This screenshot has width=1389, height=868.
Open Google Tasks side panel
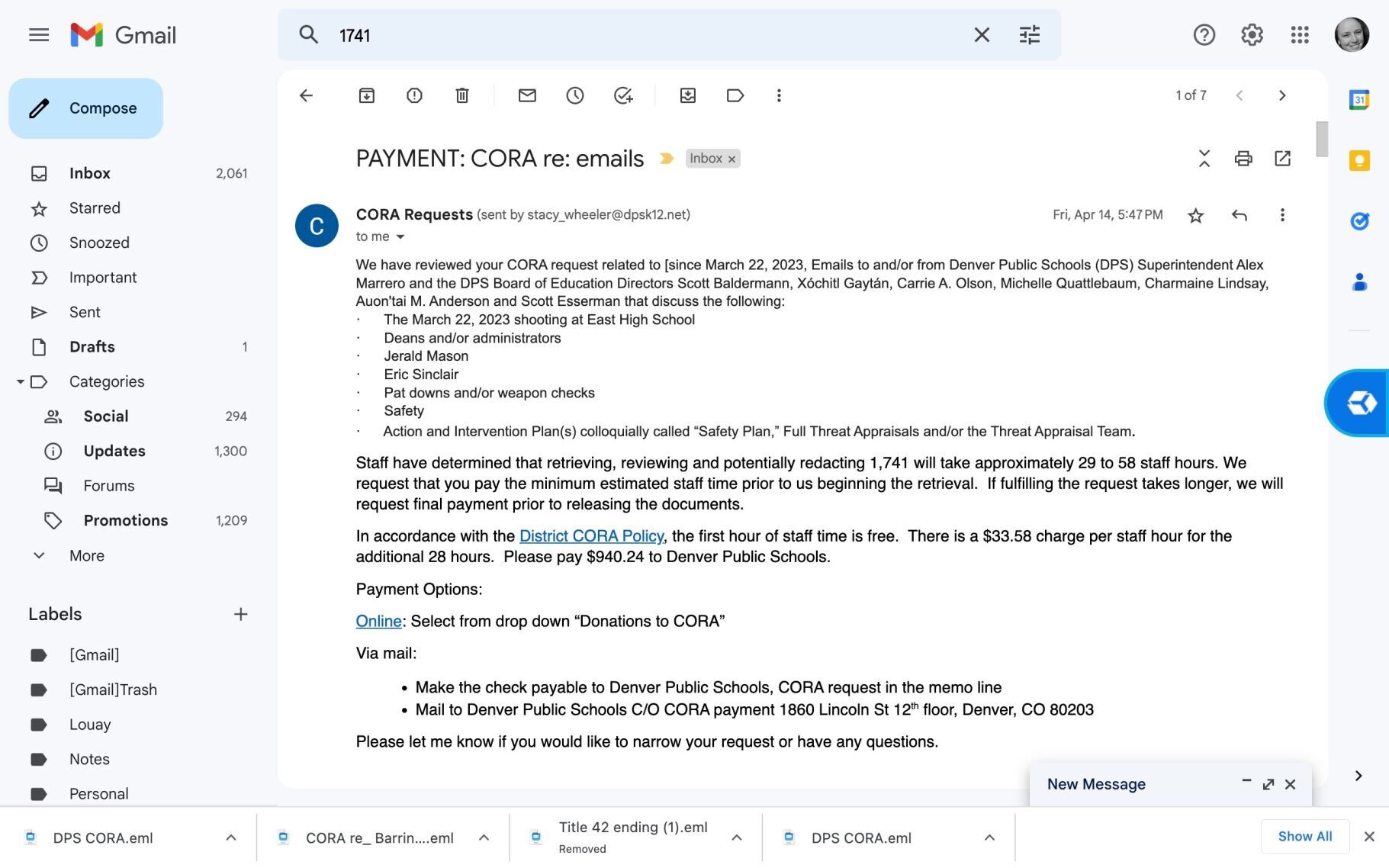pyautogui.click(x=1359, y=221)
